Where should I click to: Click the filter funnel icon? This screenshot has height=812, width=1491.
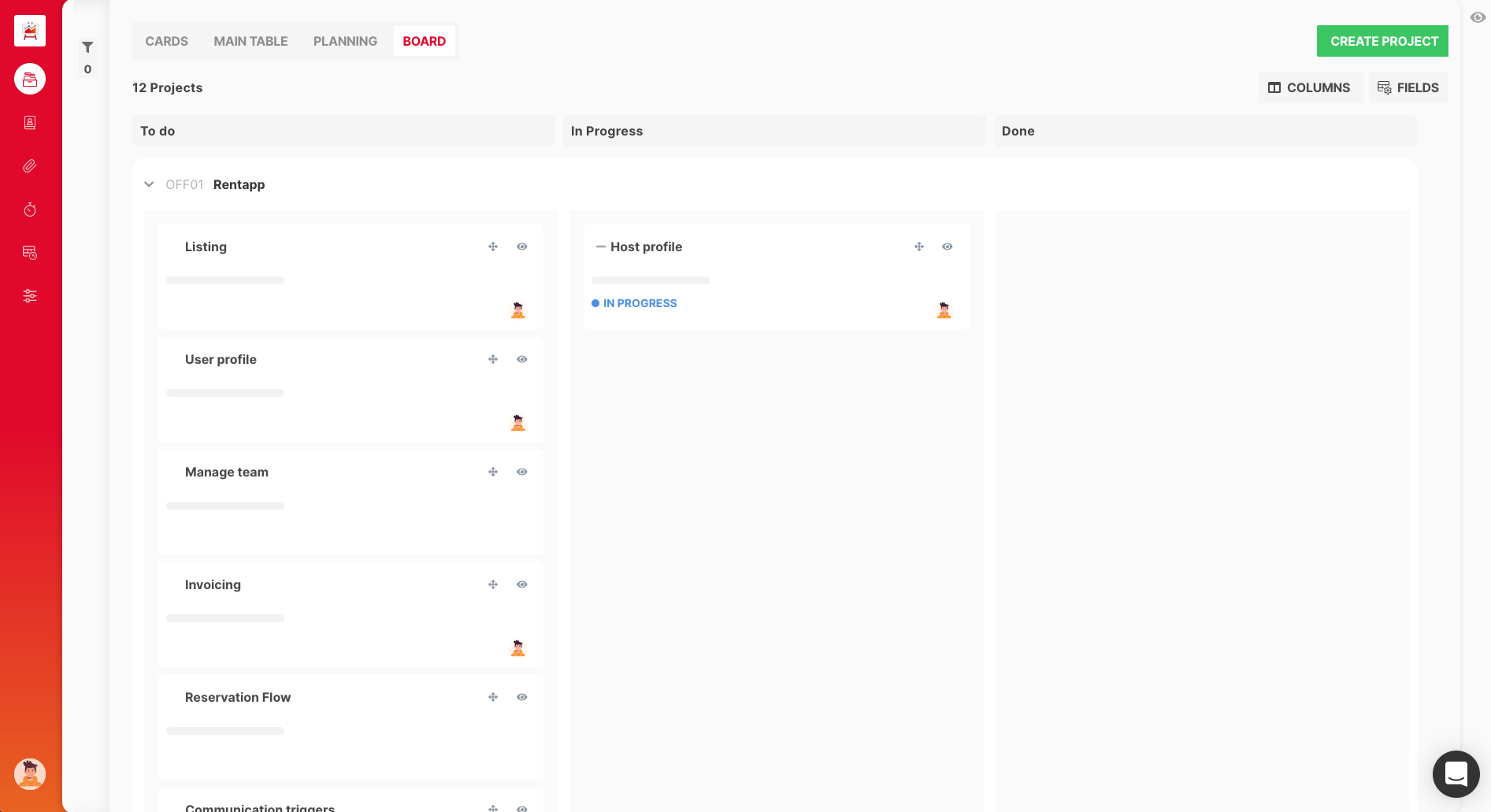click(87, 47)
